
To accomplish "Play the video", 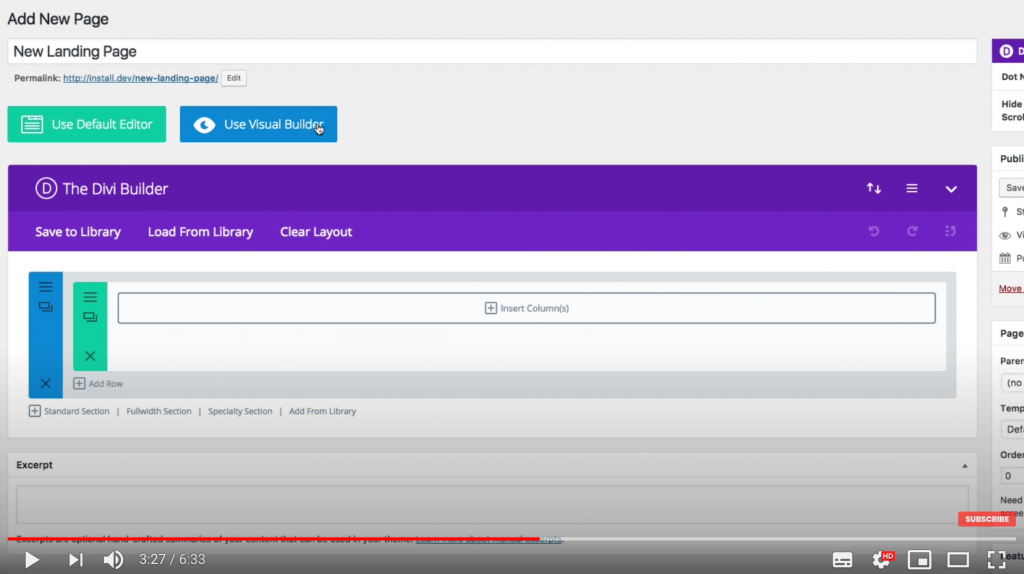I will point(31,560).
